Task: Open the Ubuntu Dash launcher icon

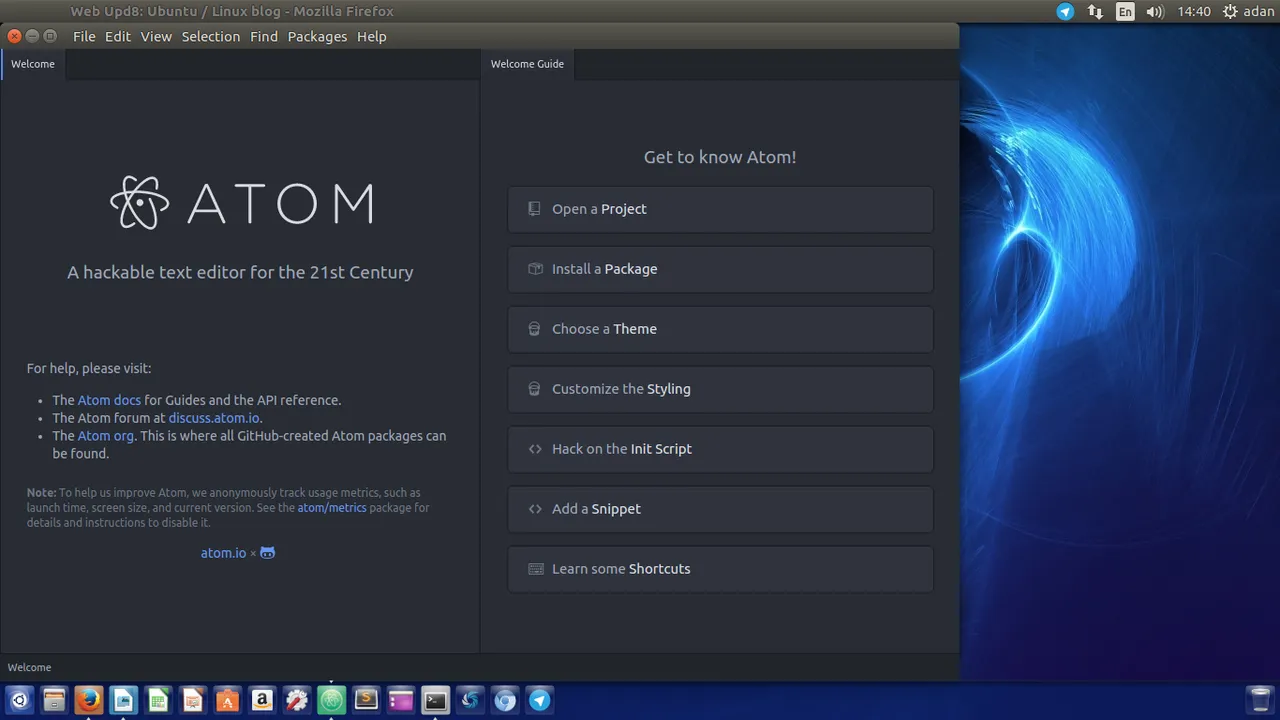Action: 19,700
